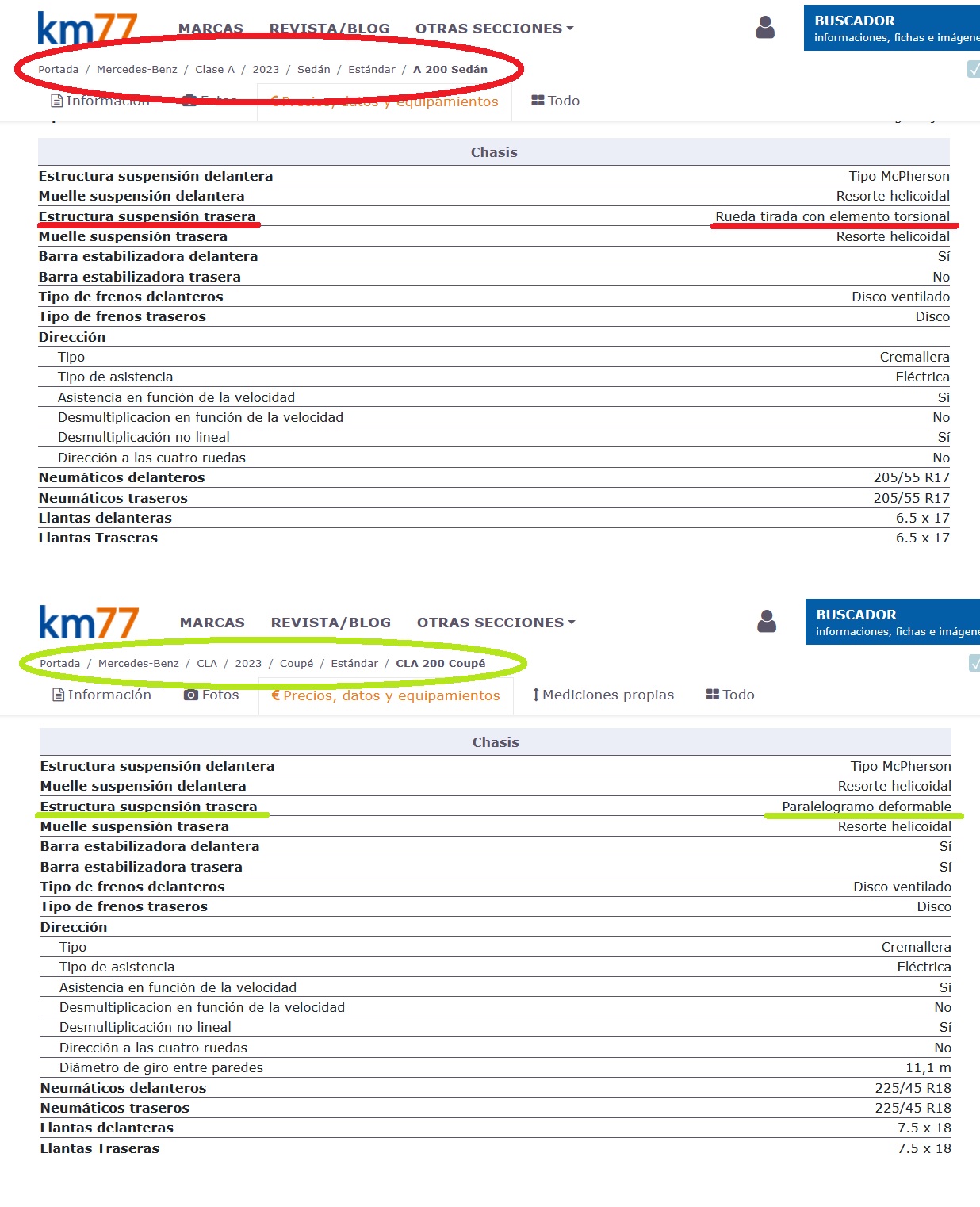Click the BUSCADOR button on the A 200 Sedán page
This screenshot has height=1207, width=980.
pos(892,28)
